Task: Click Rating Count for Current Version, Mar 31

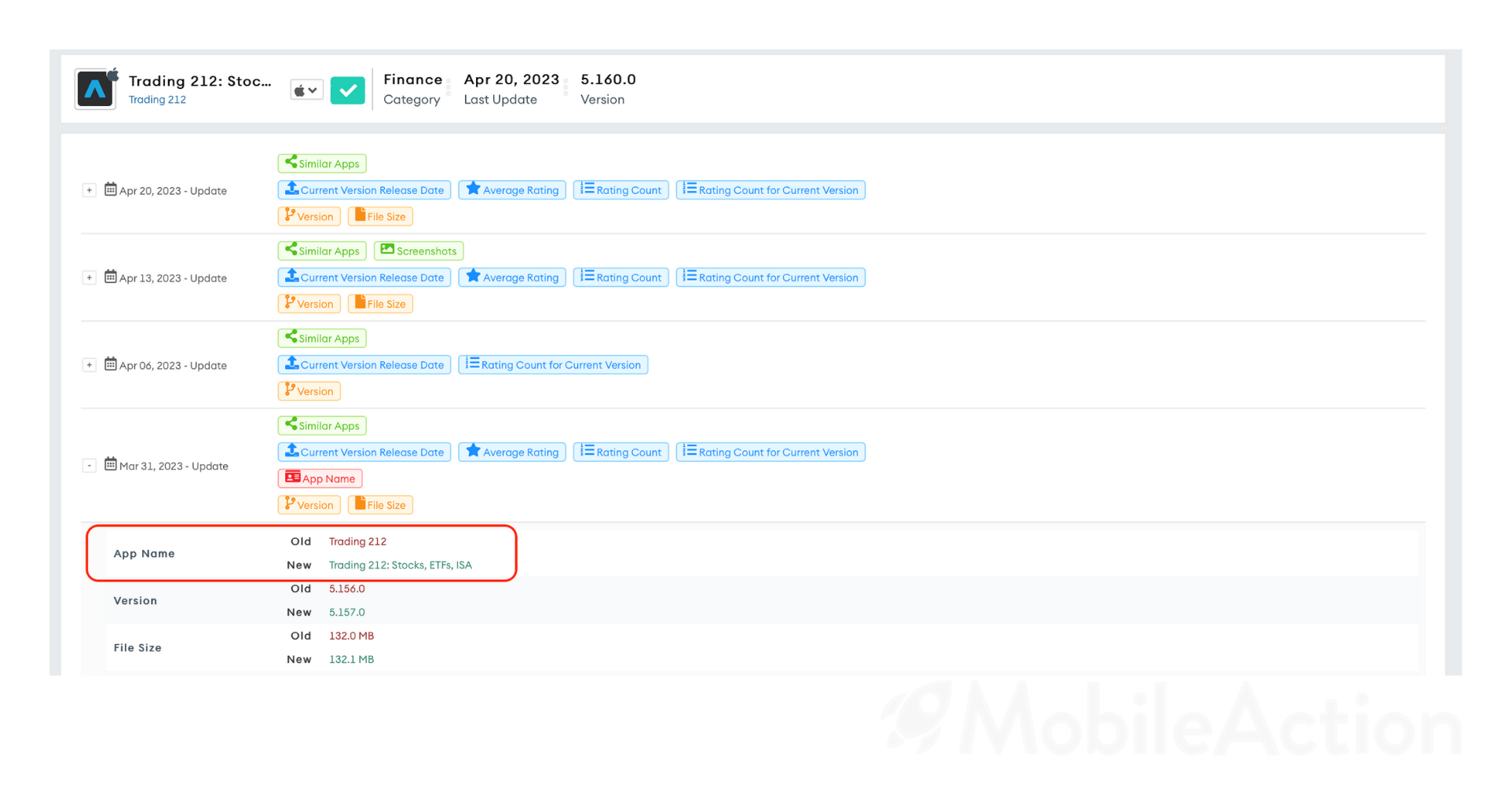Action: [771, 452]
